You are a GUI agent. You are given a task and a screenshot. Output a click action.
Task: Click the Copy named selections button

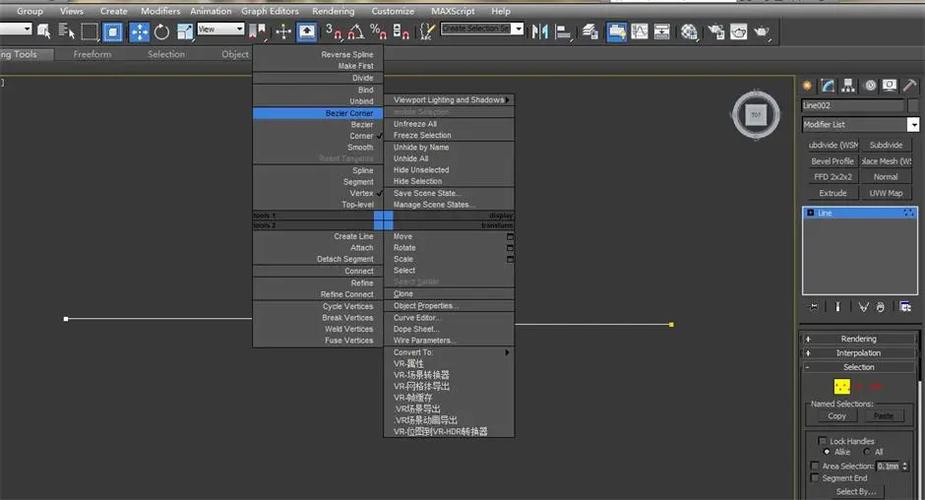click(x=837, y=416)
